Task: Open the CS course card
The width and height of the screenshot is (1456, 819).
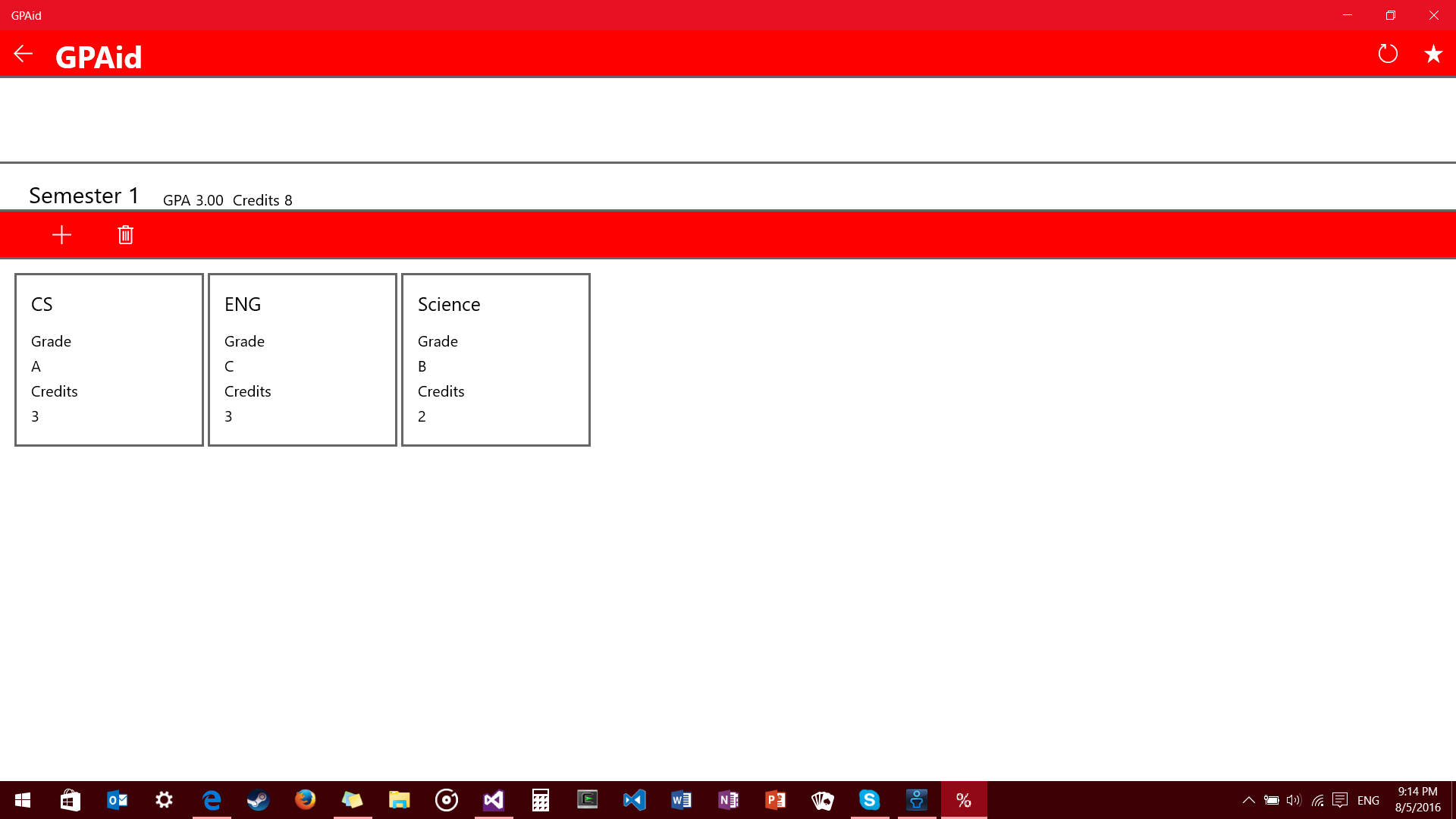Action: (109, 359)
